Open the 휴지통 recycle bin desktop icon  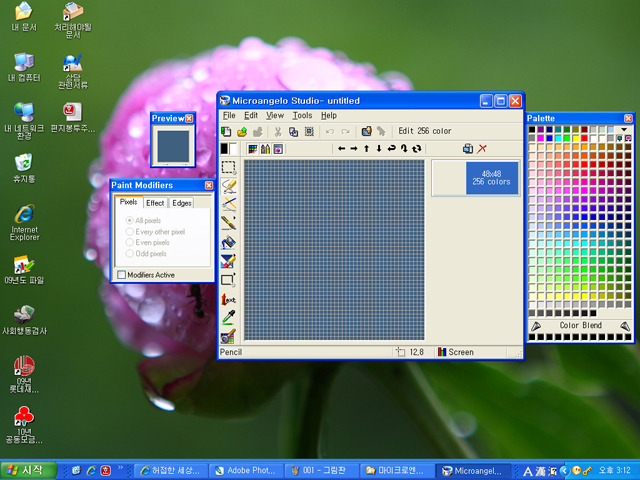(x=24, y=168)
